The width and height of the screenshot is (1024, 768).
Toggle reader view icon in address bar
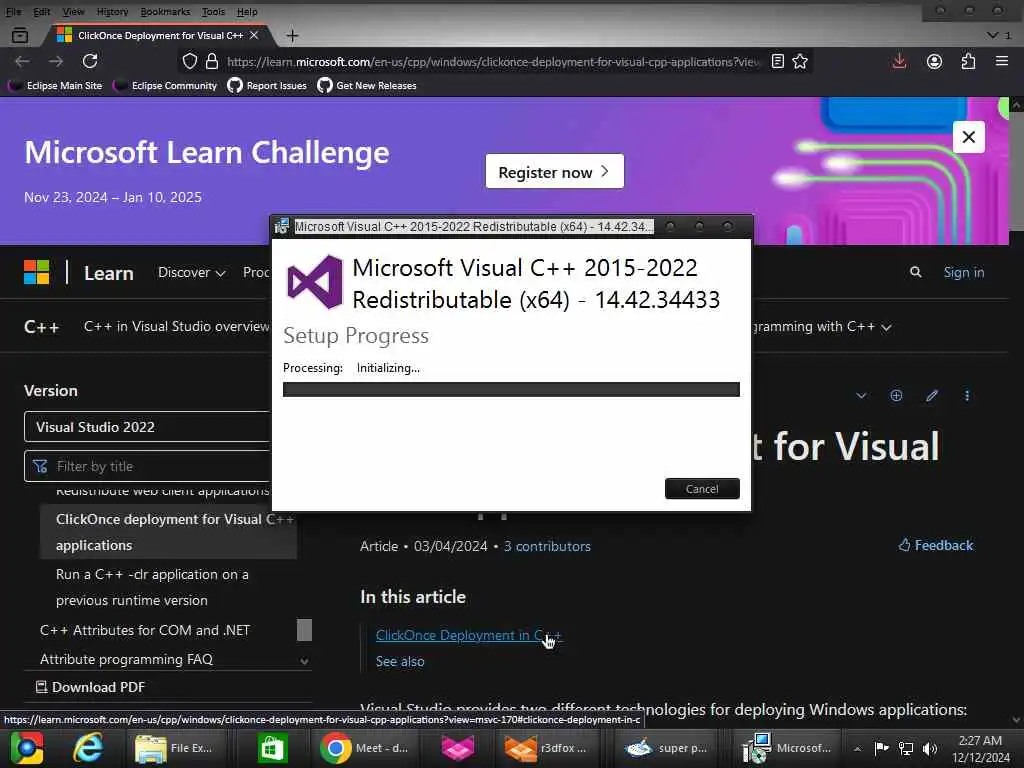coord(777,61)
